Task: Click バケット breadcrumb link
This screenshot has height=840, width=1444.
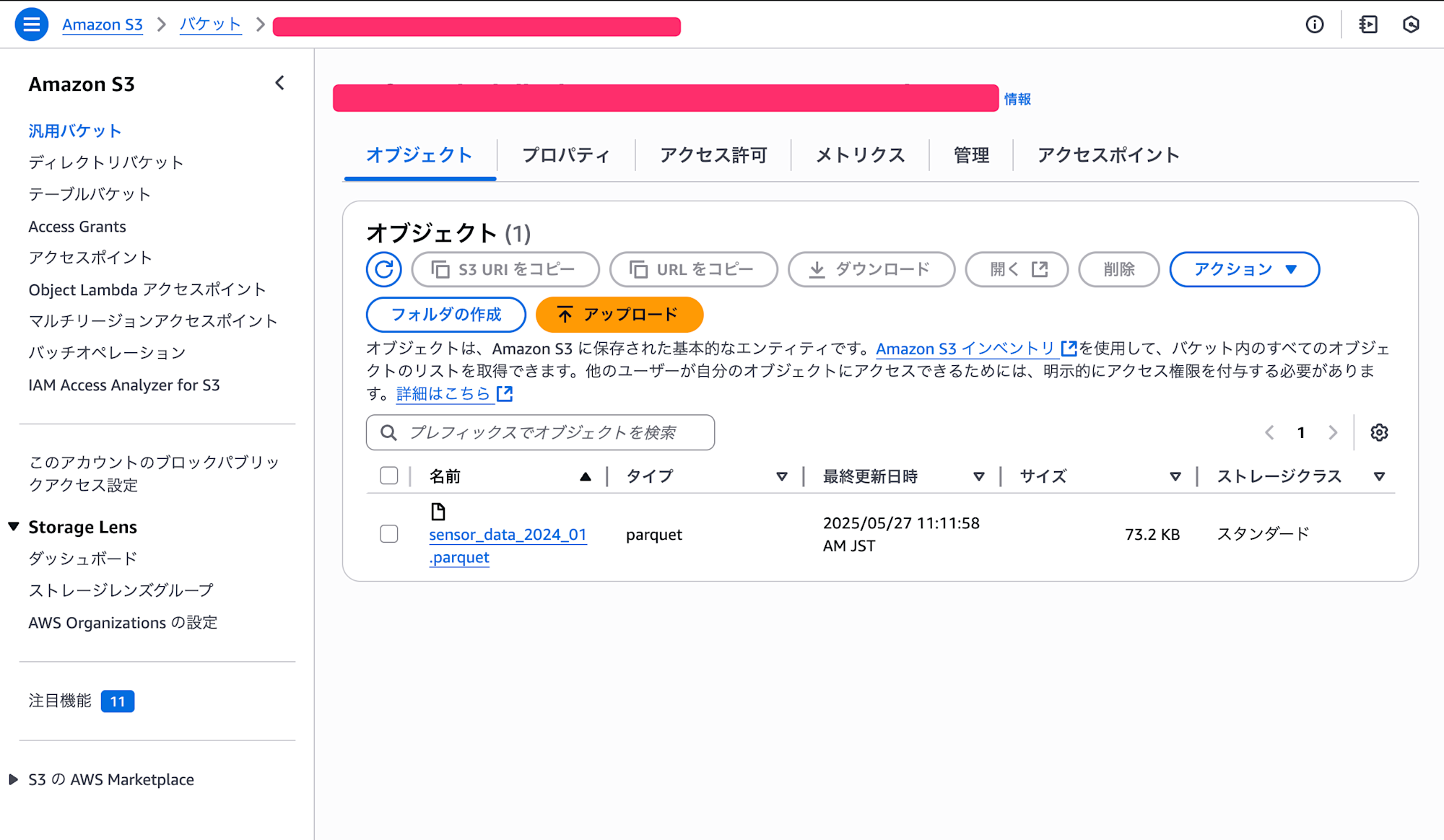Action: (210, 25)
